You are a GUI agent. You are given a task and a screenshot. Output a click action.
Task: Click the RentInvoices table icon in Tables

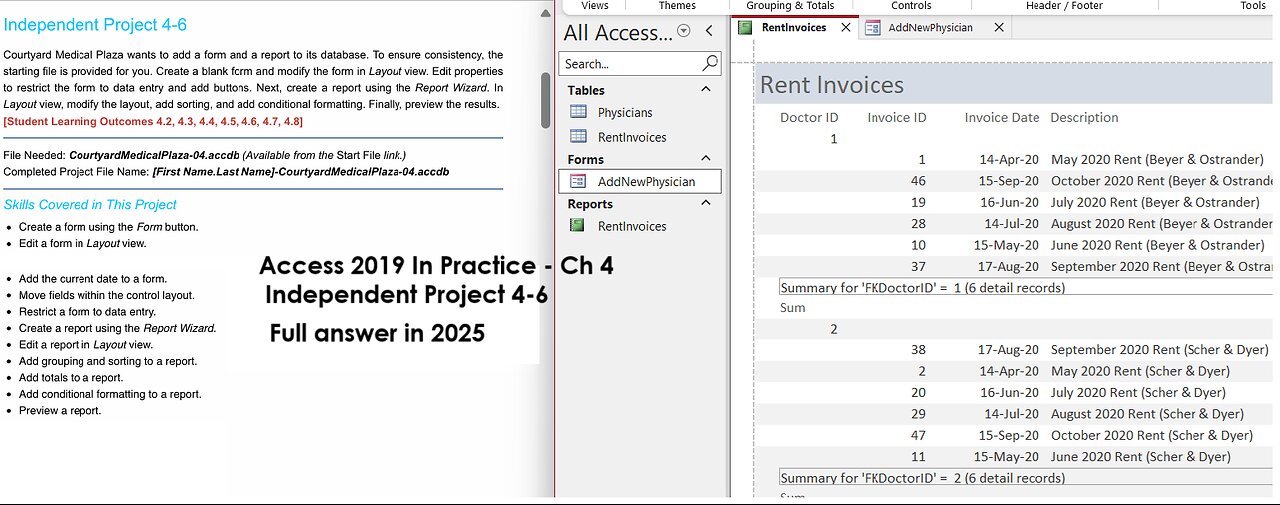(x=578, y=136)
